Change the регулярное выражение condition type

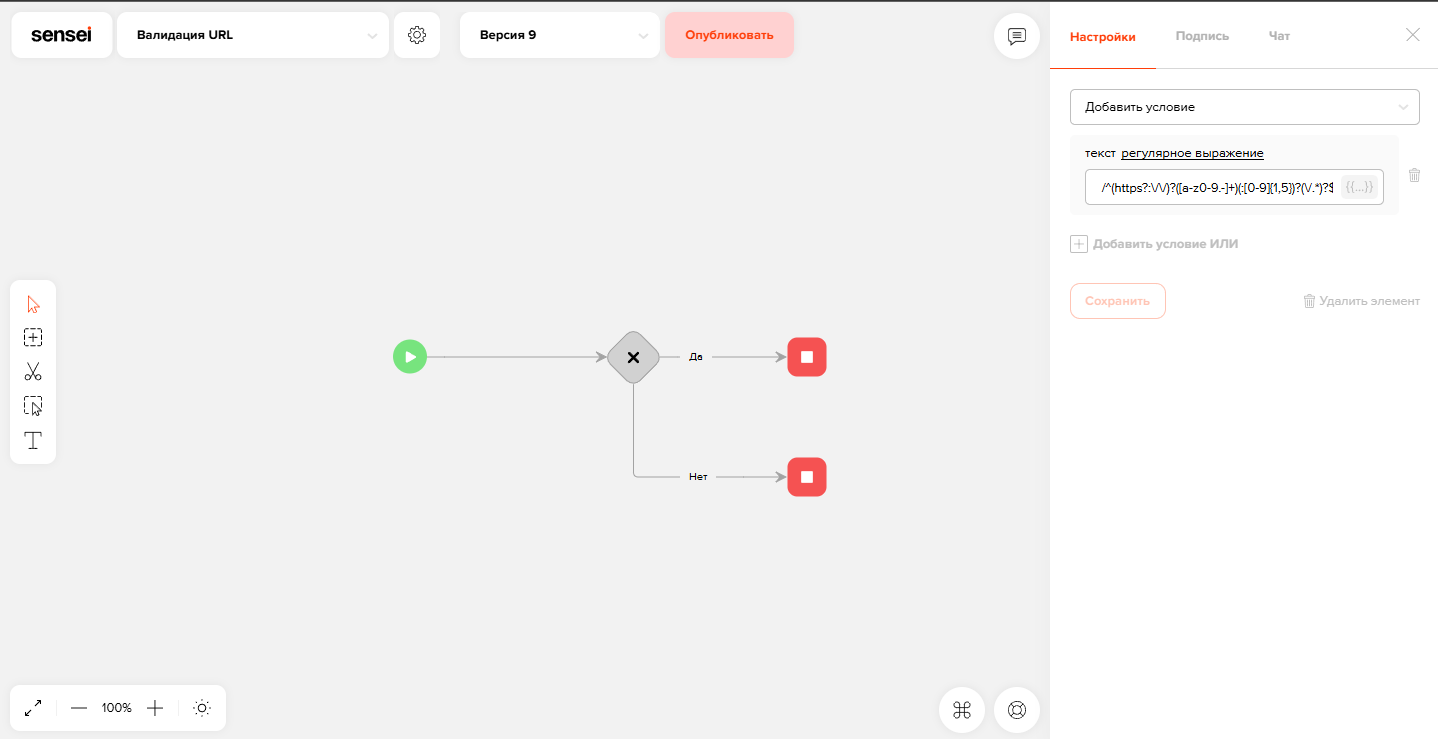pyautogui.click(x=1192, y=153)
